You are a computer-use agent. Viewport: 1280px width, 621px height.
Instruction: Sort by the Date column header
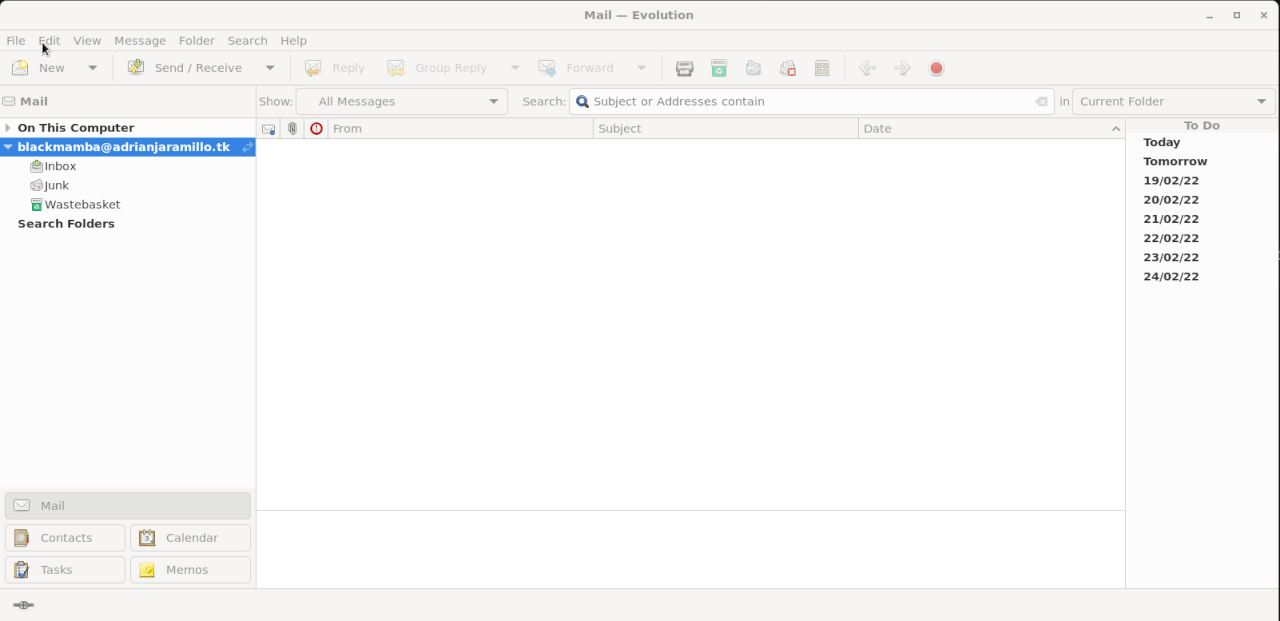coord(992,128)
